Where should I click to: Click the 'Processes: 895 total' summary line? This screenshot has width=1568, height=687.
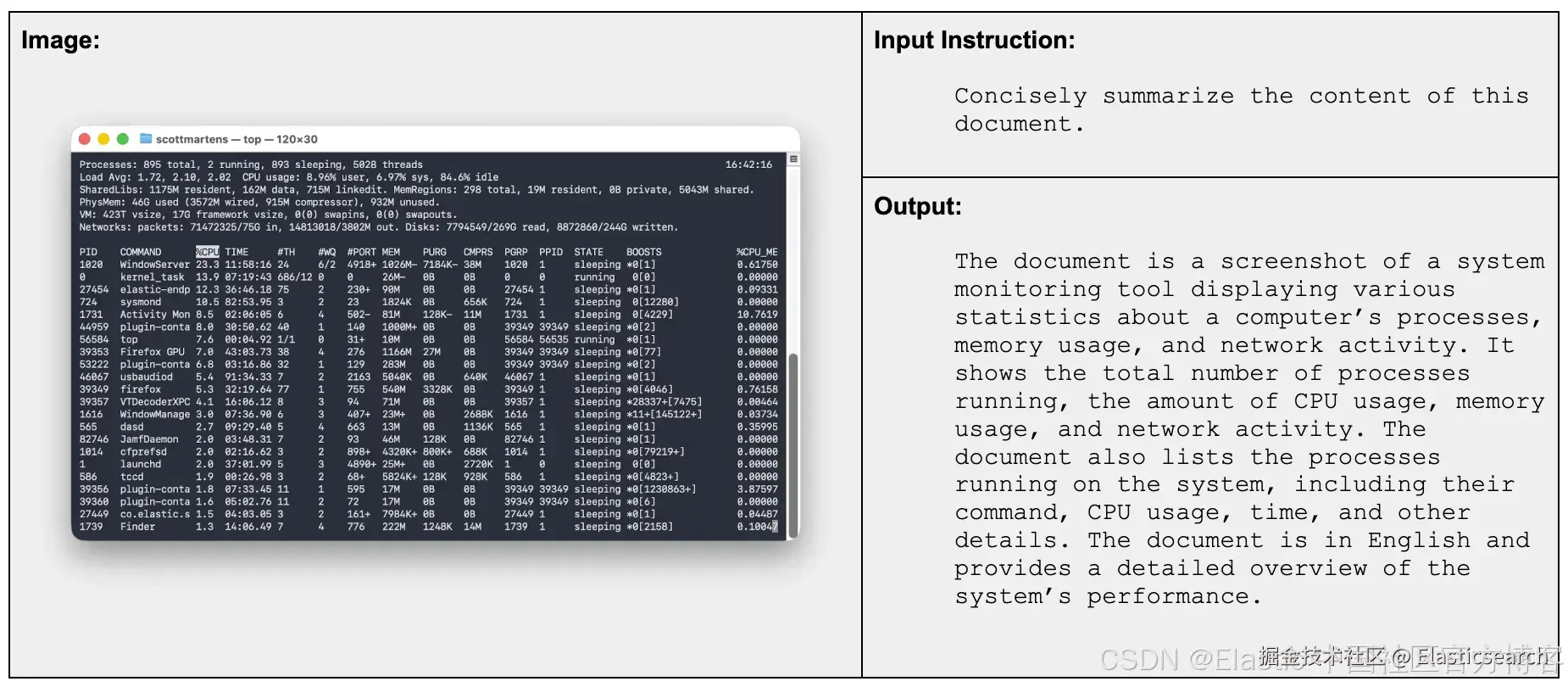[x=251, y=165]
